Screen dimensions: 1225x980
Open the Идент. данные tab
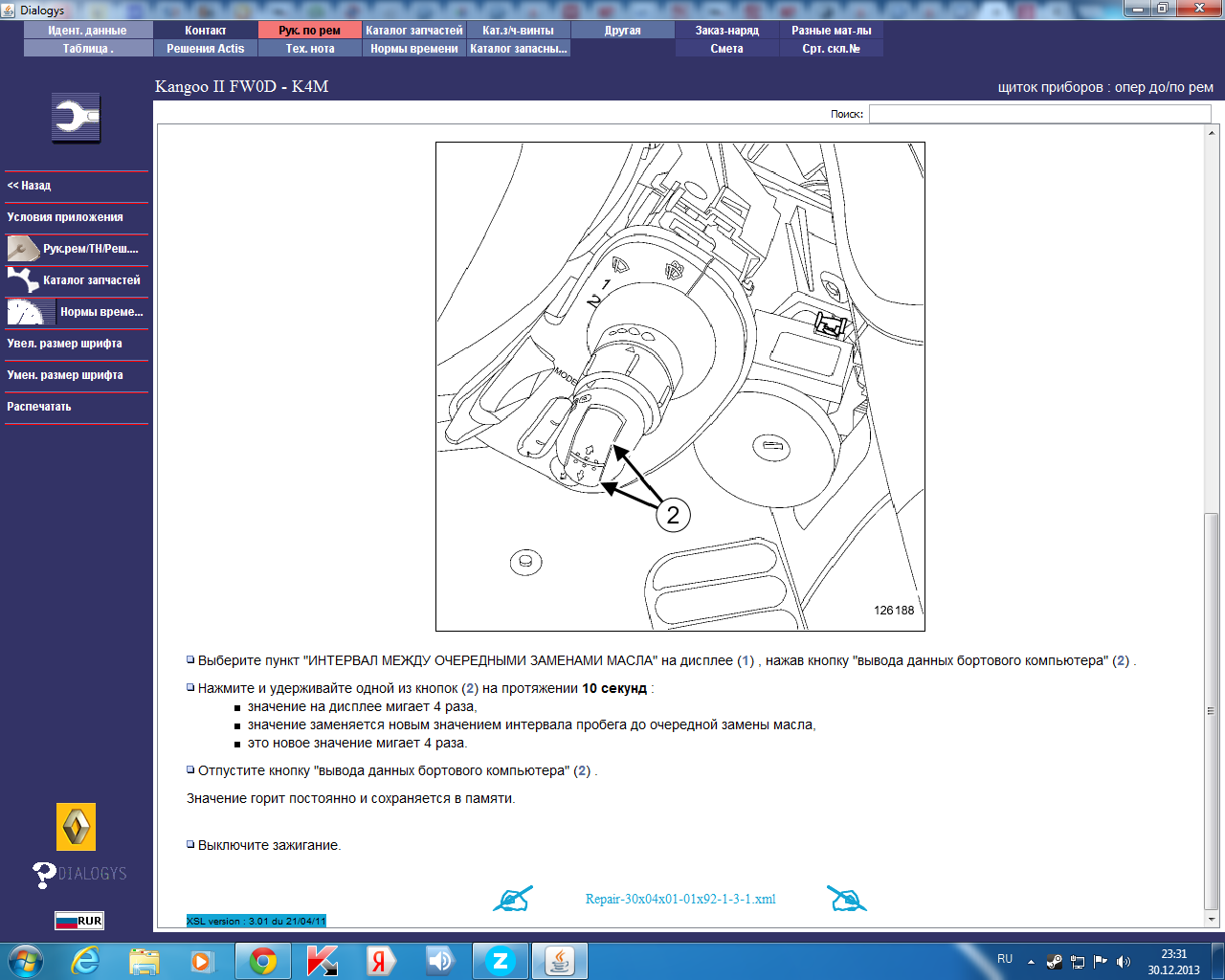point(87,31)
